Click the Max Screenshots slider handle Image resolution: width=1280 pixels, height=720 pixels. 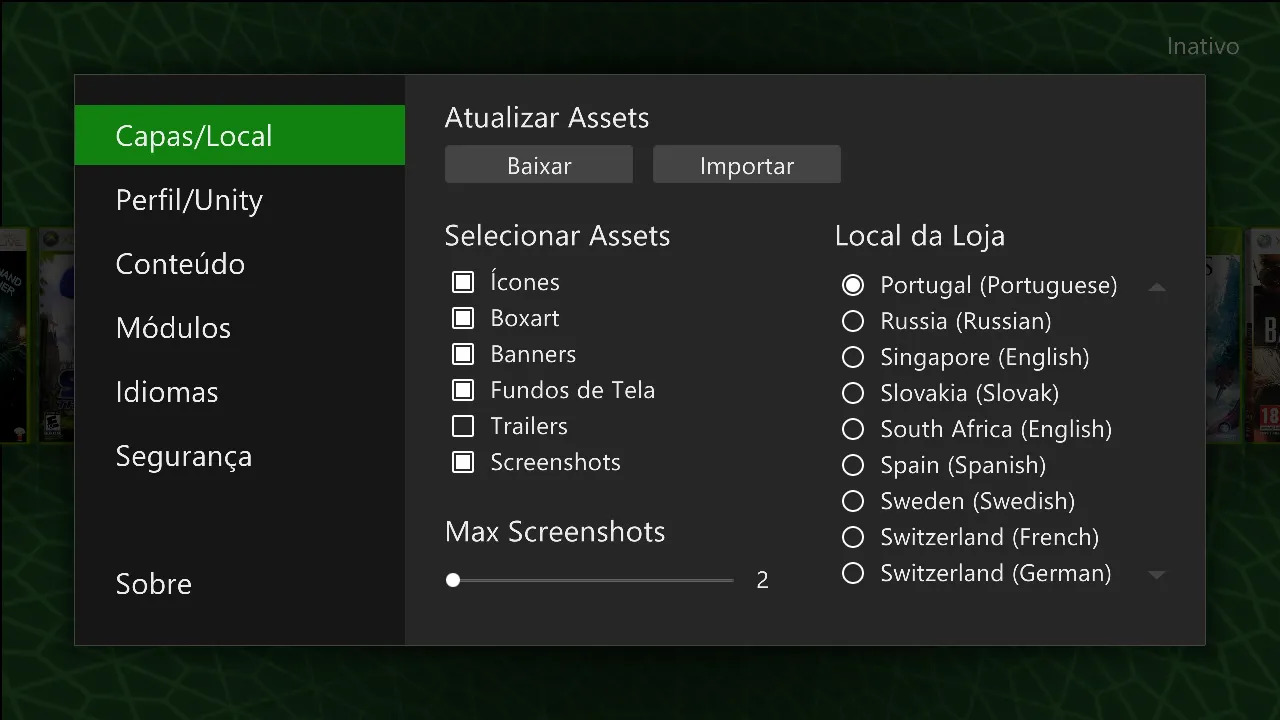click(453, 580)
